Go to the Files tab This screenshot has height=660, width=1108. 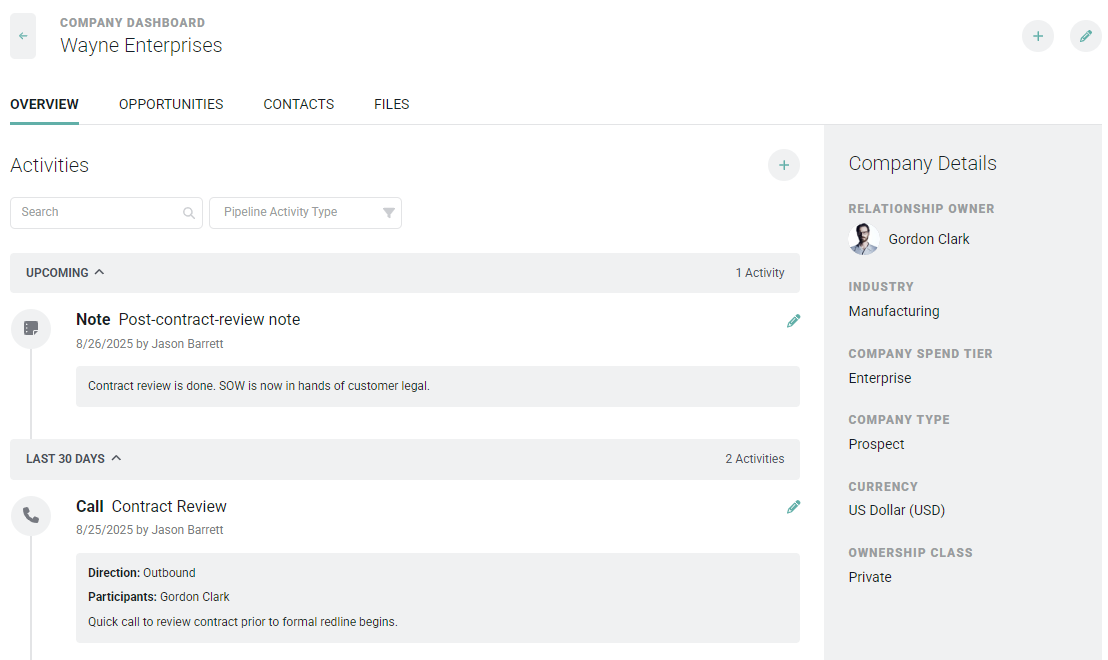pos(391,104)
